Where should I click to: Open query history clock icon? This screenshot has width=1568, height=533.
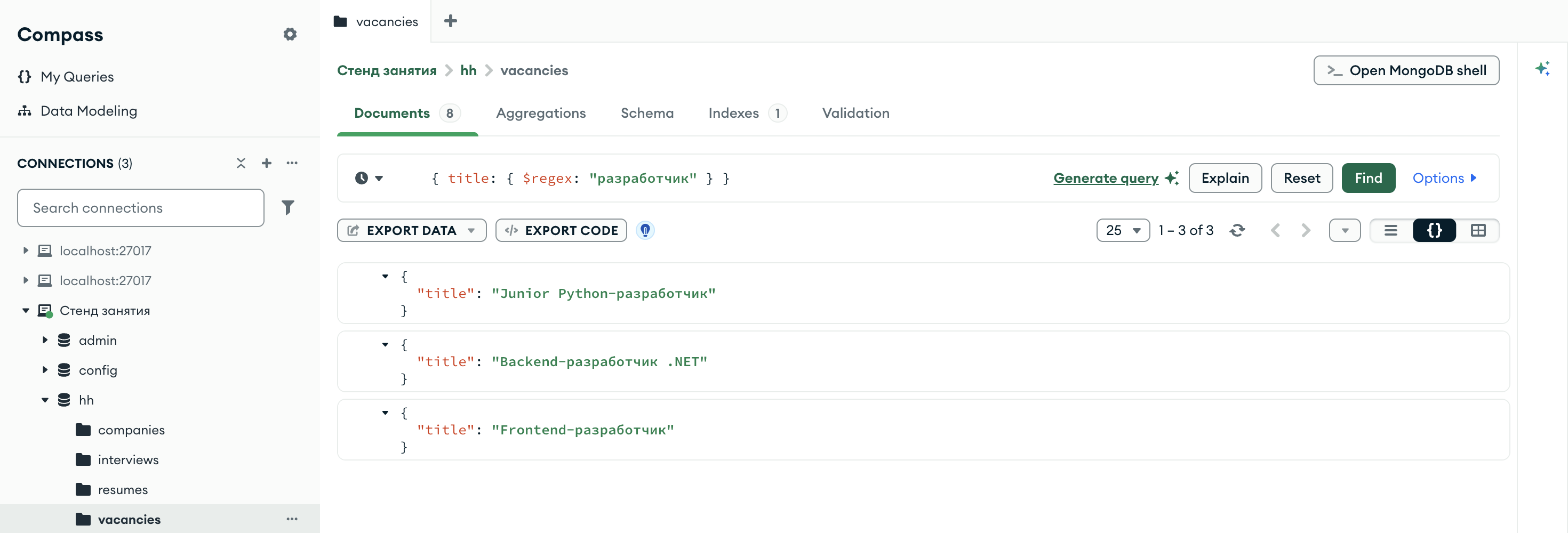coord(362,178)
